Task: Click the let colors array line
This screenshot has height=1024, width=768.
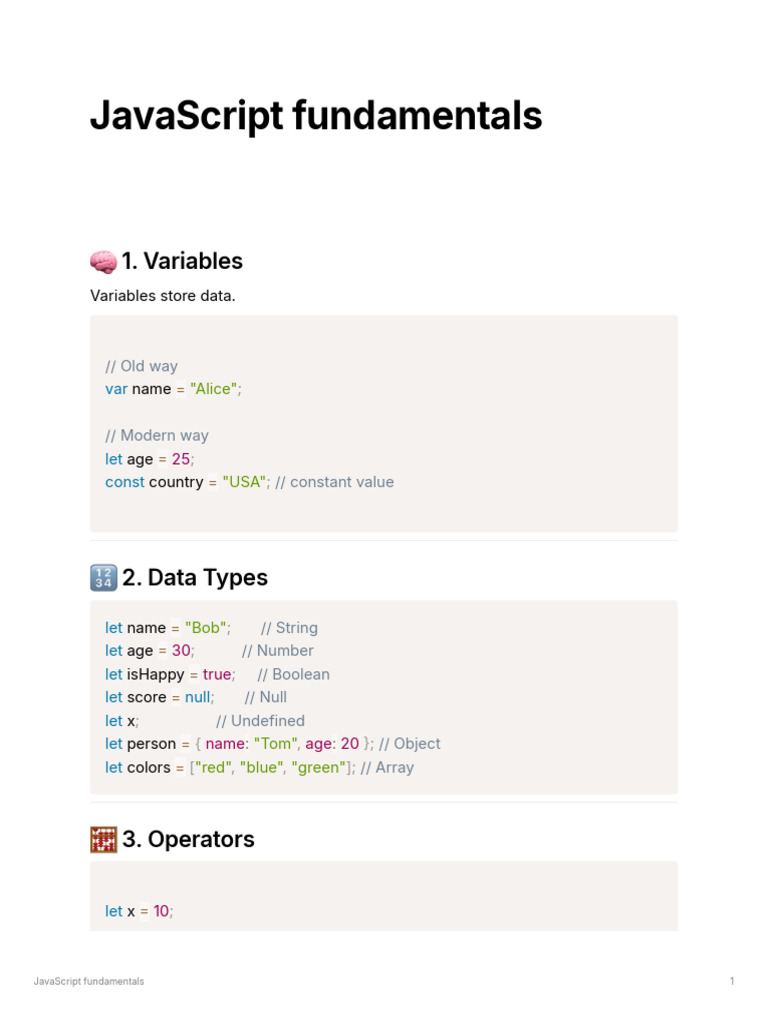Action: [x=259, y=767]
